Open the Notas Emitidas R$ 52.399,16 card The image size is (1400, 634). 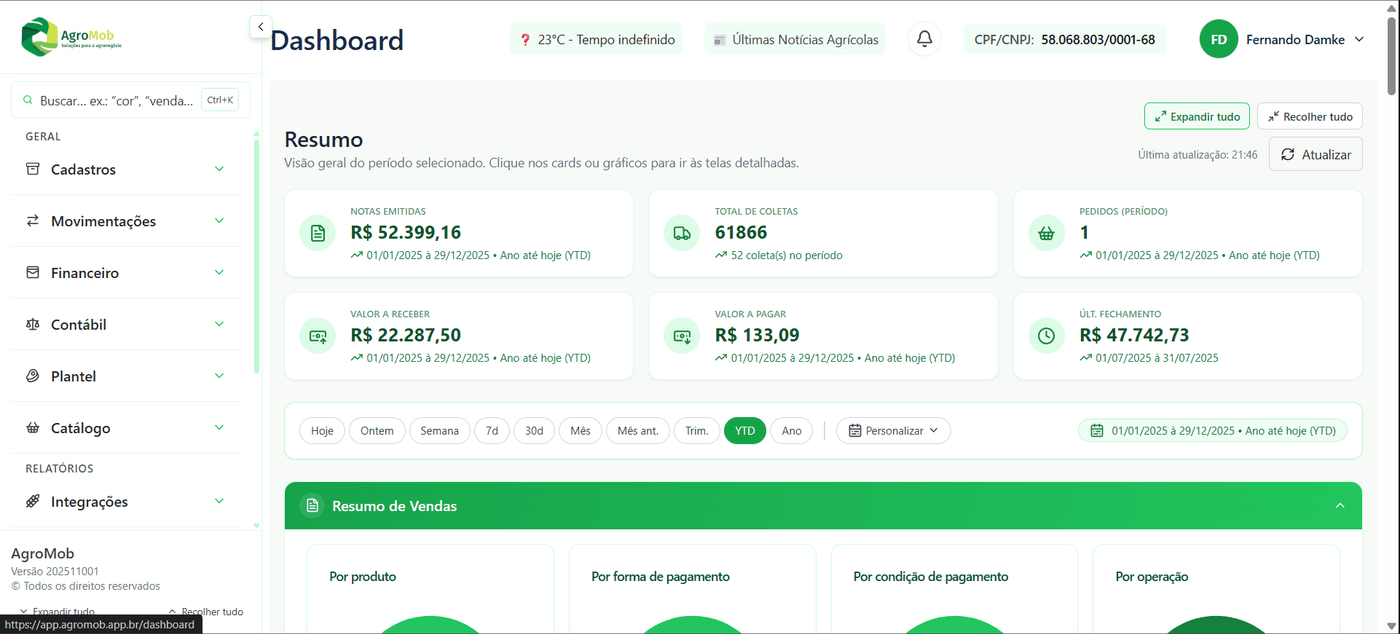(459, 233)
